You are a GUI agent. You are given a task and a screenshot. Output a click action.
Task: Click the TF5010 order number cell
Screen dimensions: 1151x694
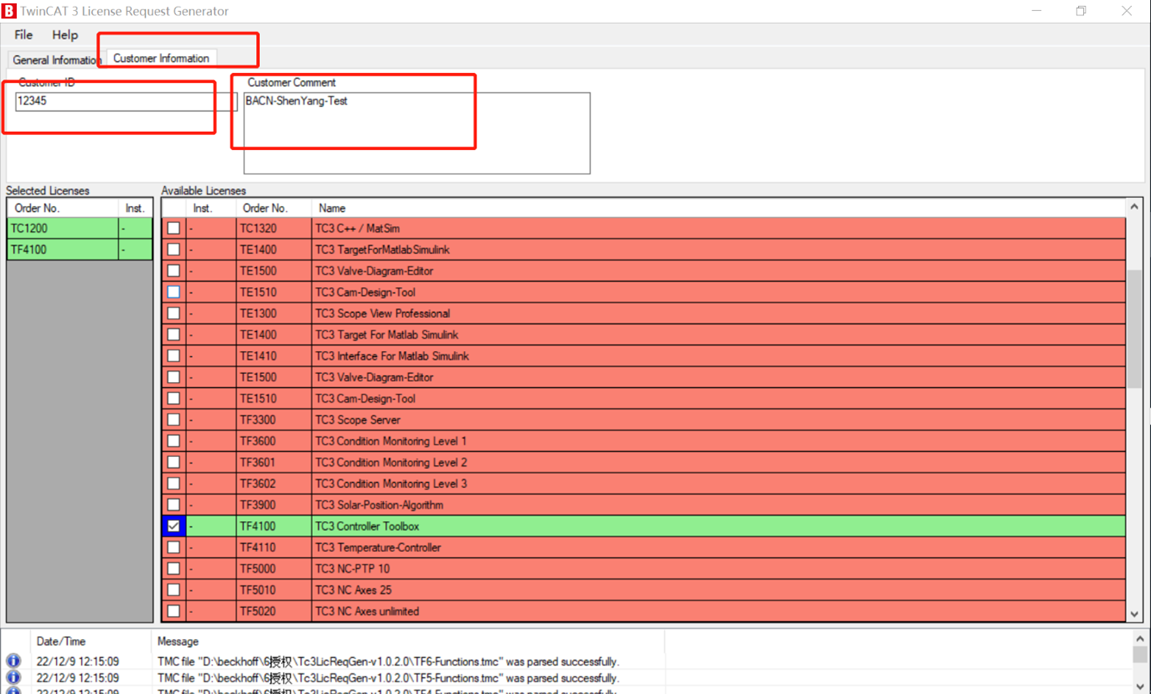274,590
